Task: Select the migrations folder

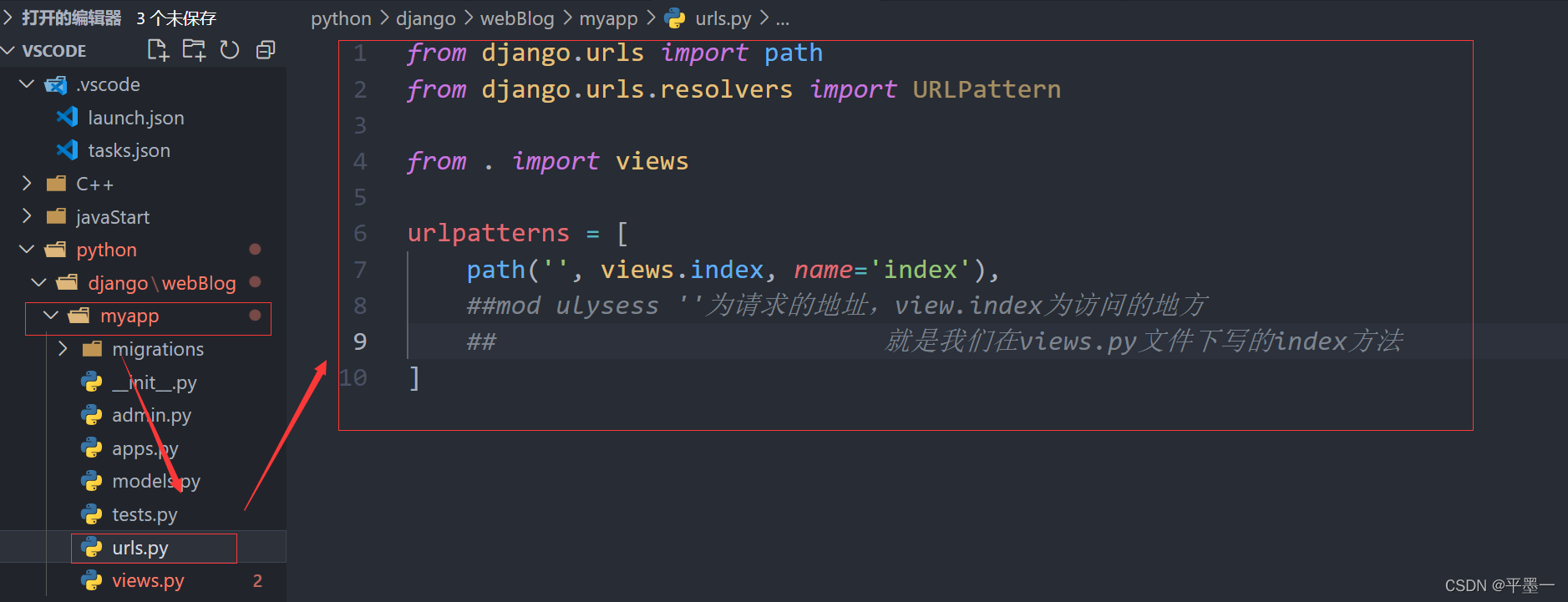Action: (158, 349)
